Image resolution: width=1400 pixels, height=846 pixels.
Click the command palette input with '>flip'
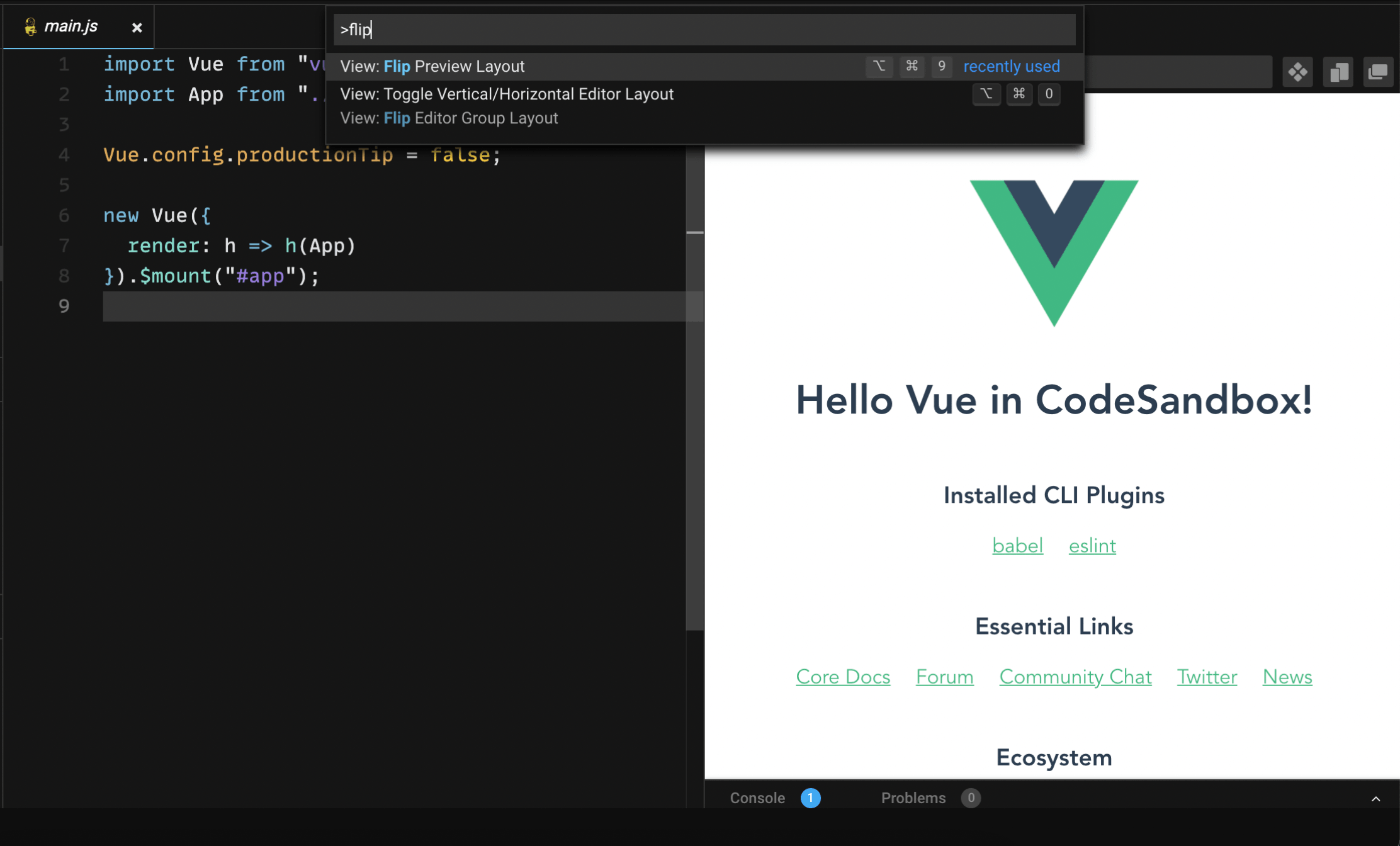click(x=705, y=30)
